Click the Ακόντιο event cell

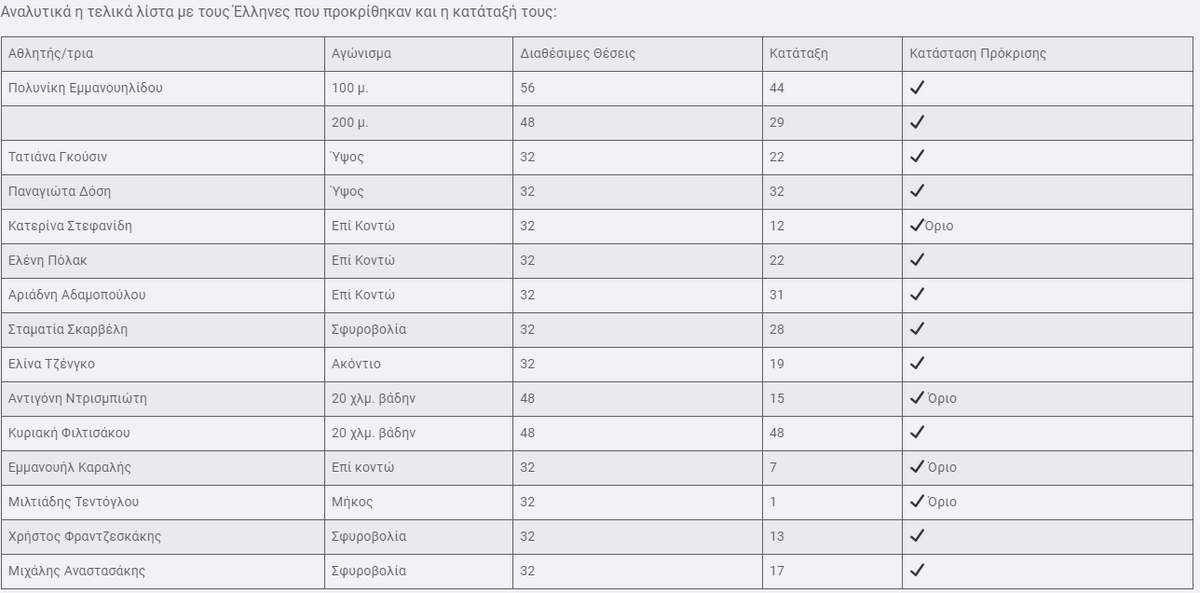(x=418, y=364)
